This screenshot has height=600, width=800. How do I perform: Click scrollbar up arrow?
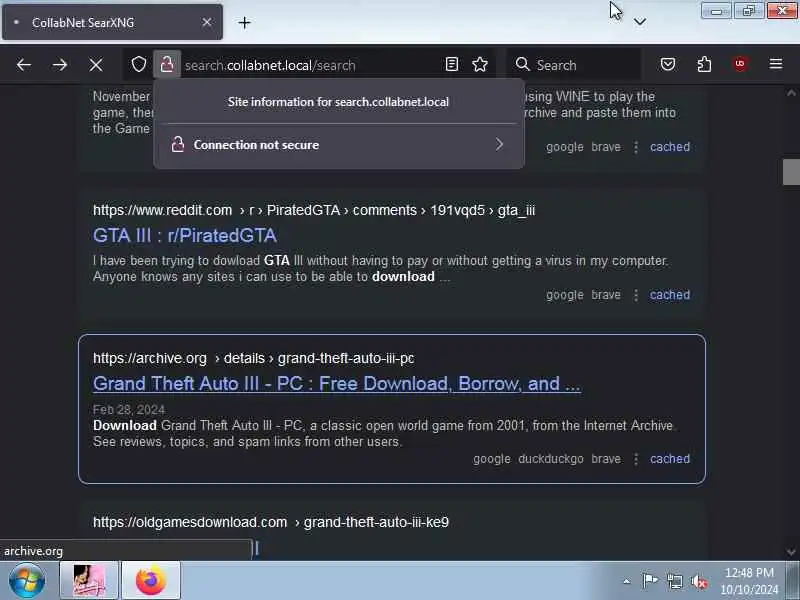tap(791, 93)
